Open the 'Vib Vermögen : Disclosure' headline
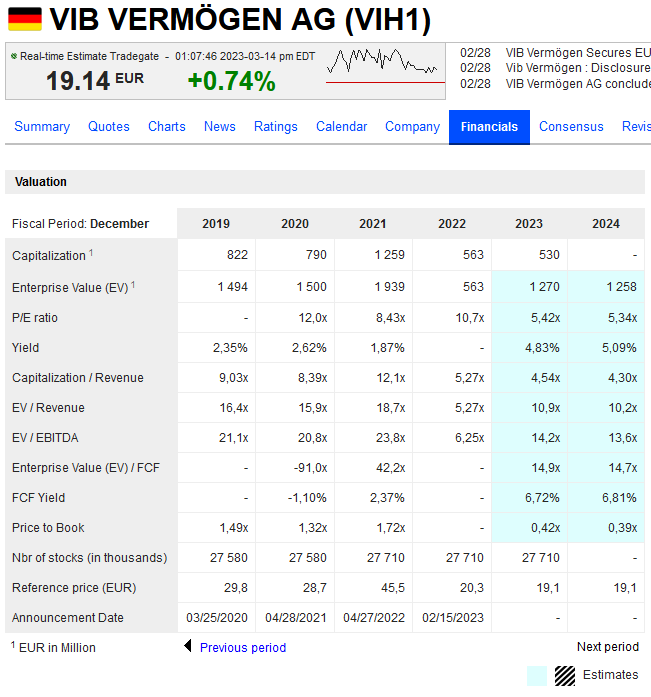Viewport: 651px width, 697px height. (578, 68)
